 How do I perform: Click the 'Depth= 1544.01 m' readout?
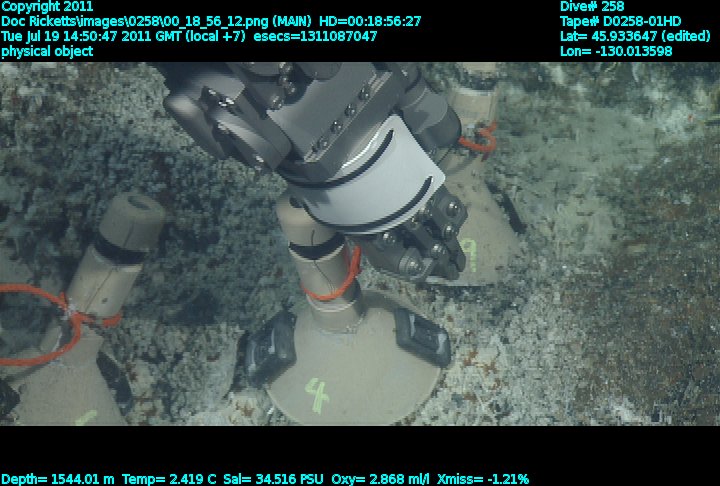[x=57, y=479]
